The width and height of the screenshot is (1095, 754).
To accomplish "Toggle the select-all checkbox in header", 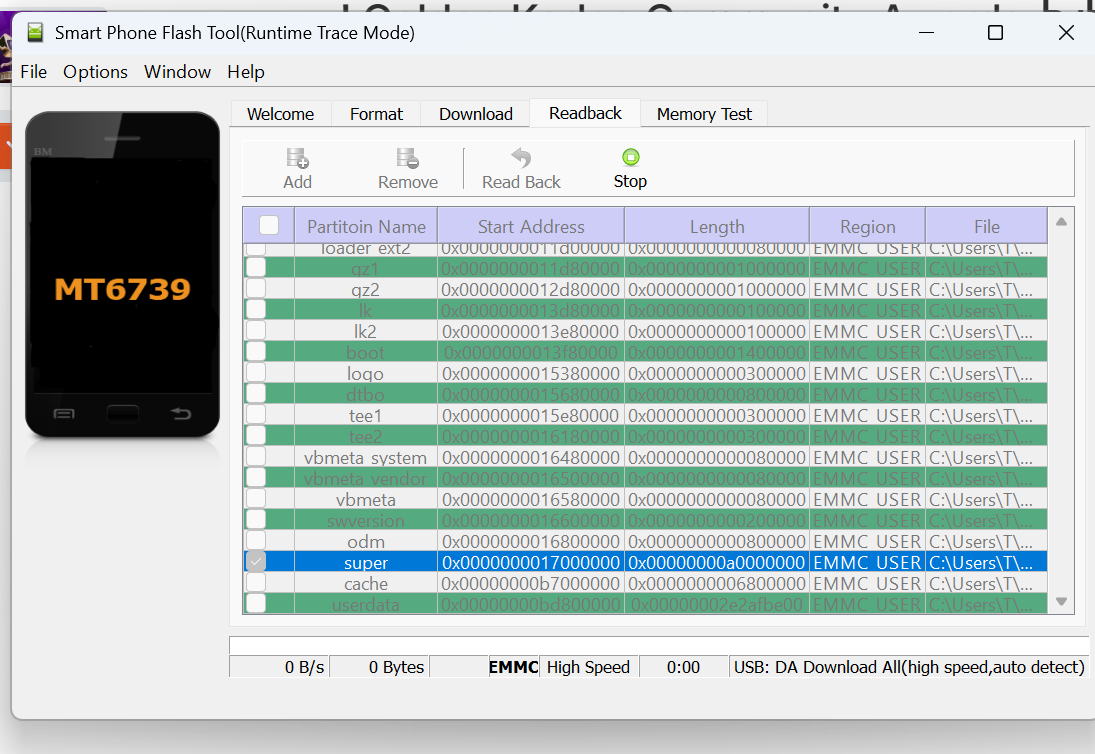I will point(269,225).
